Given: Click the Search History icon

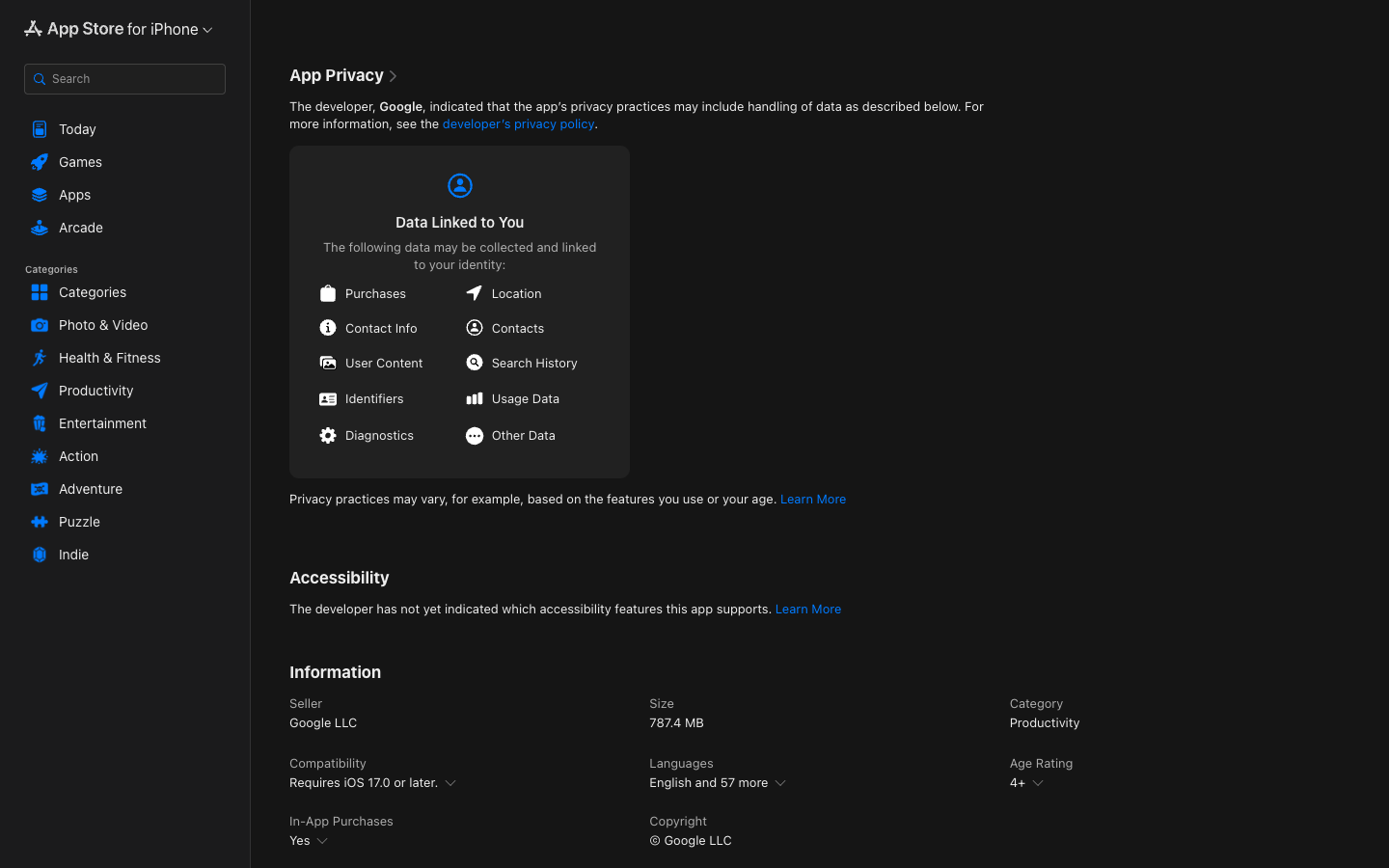Looking at the screenshot, I should coord(475,363).
